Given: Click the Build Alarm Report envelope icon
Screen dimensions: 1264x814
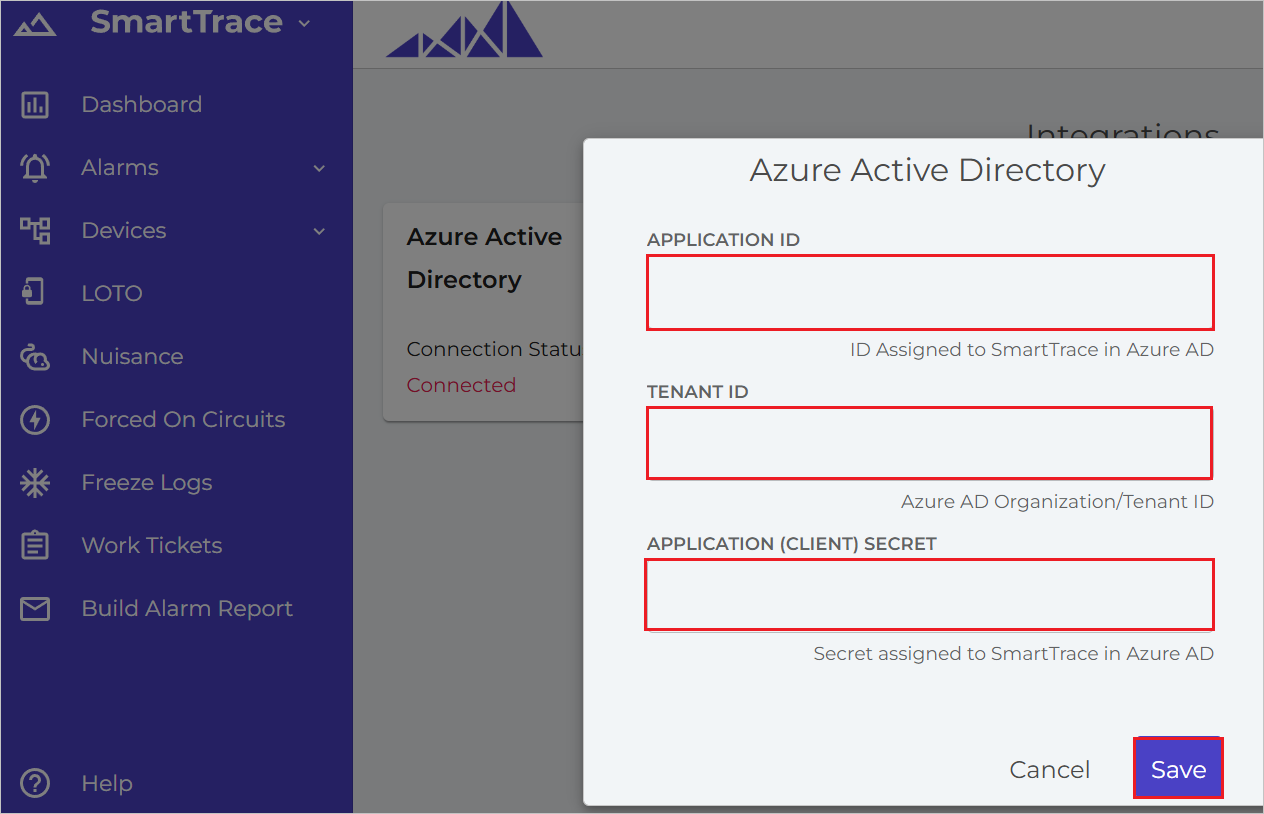Looking at the screenshot, I should point(35,608).
